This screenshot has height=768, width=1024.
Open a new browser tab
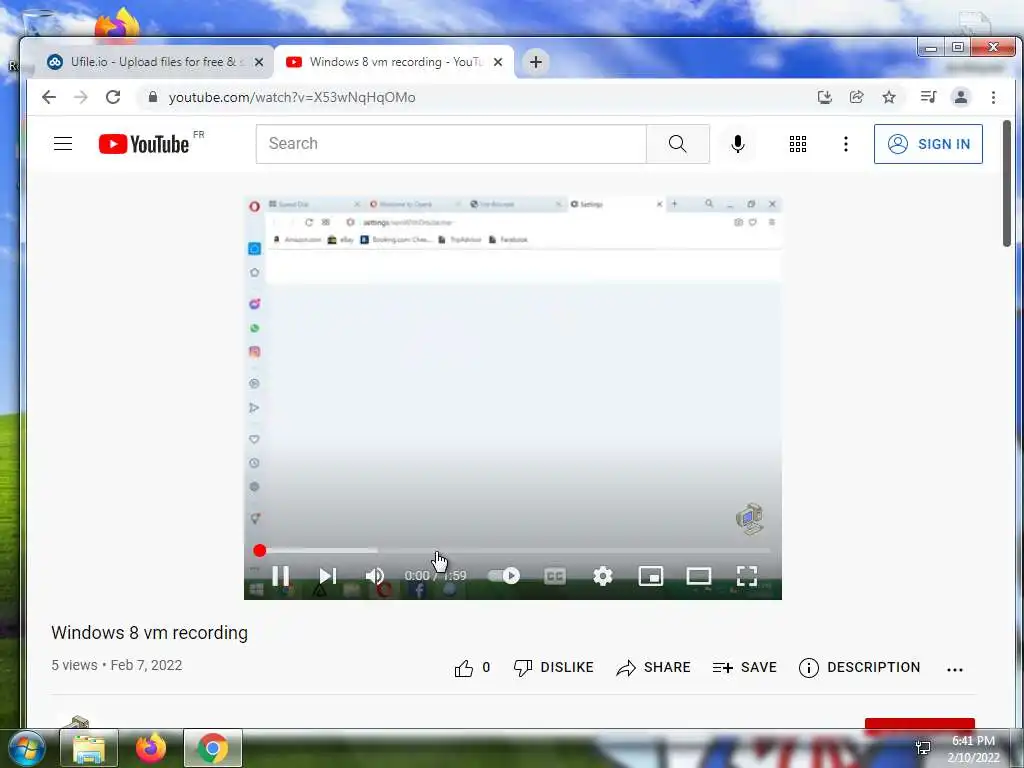(x=536, y=62)
